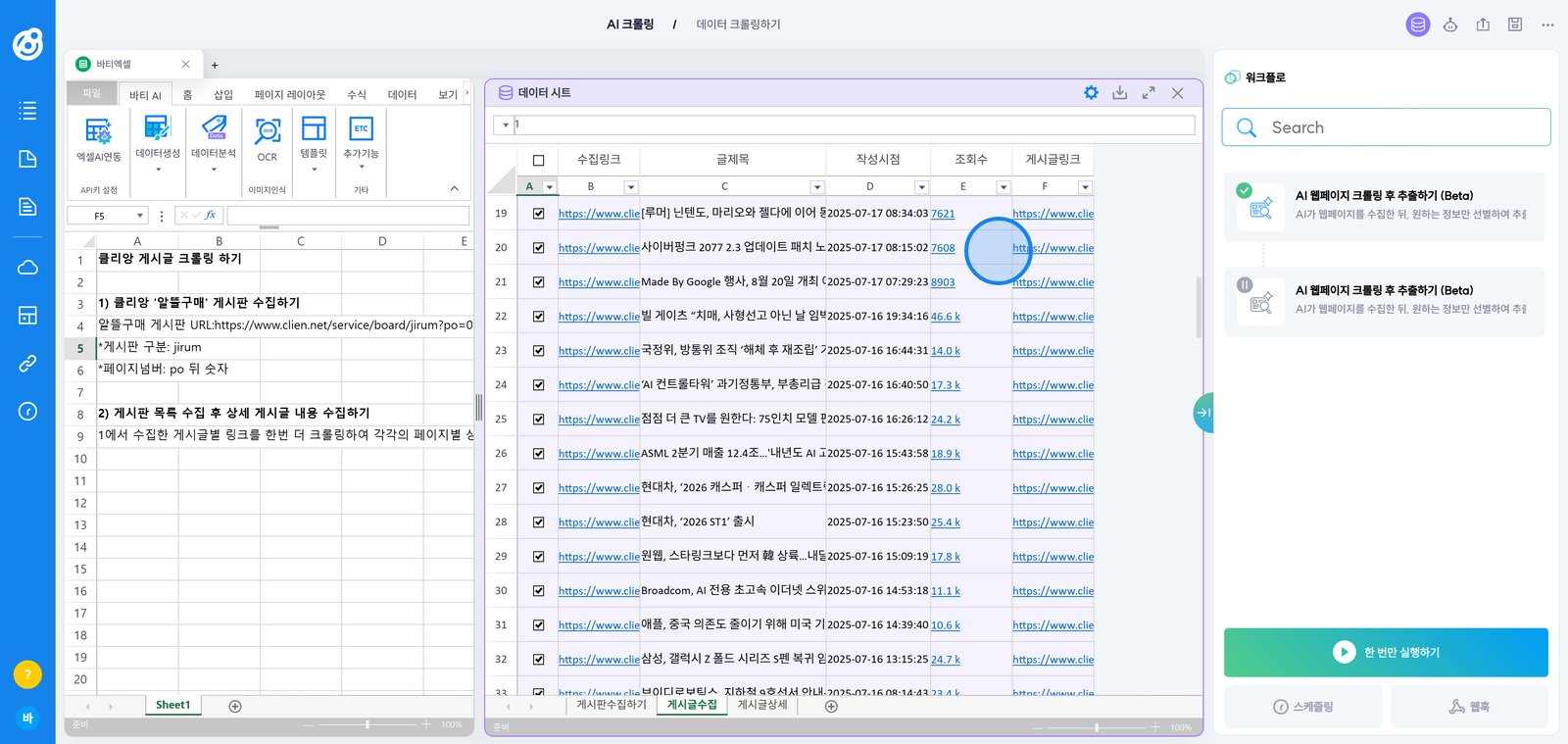The height and width of the screenshot is (744, 1568).
Task: Switch to the 게시글상세 sheet tab
Action: pyautogui.click(x=762, y=705)
